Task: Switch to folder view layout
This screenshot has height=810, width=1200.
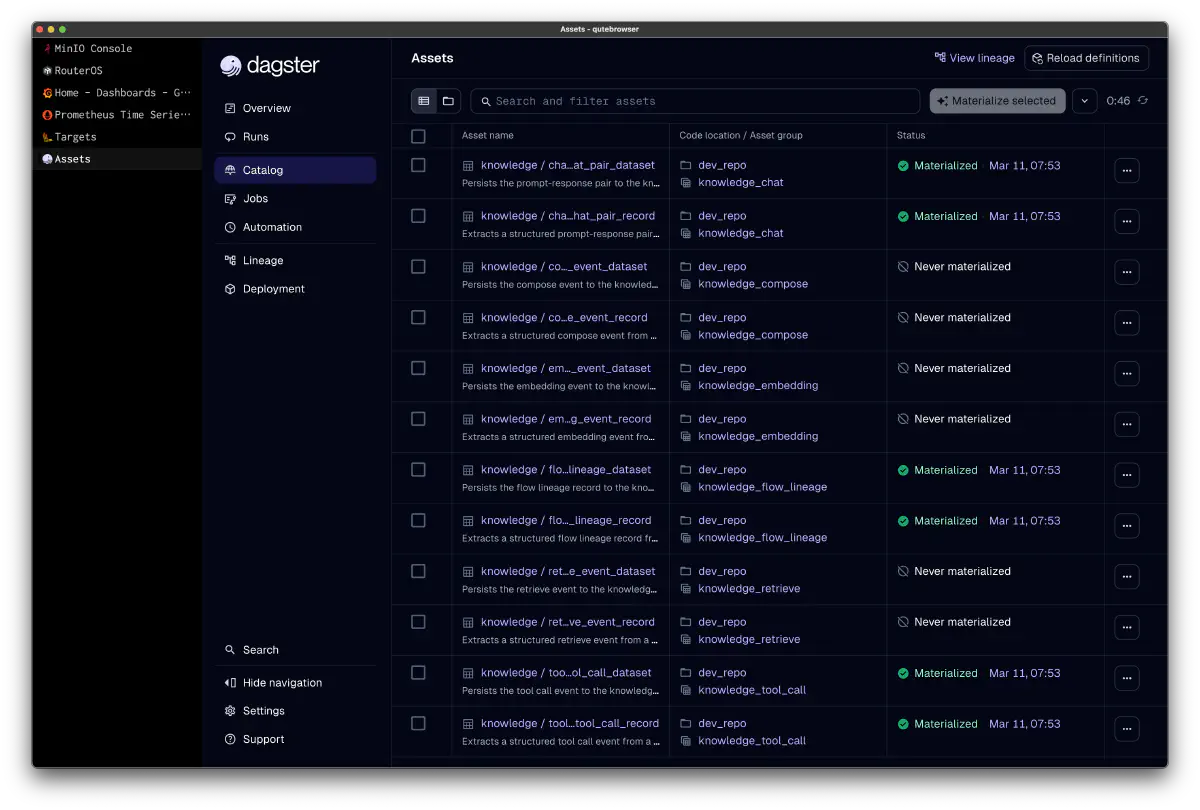Action: [x=448, y=101]
